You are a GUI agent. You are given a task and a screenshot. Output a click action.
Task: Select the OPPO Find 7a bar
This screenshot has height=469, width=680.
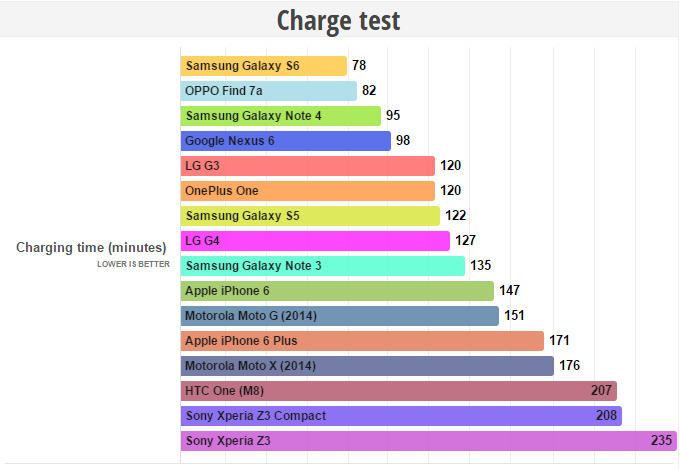(269, 91)
